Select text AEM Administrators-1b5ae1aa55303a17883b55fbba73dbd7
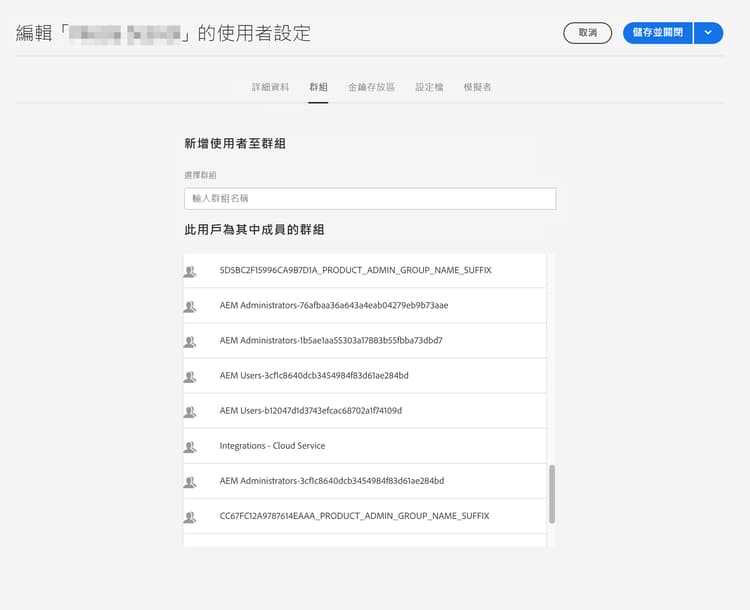The image size is (750, 610). 331,340
